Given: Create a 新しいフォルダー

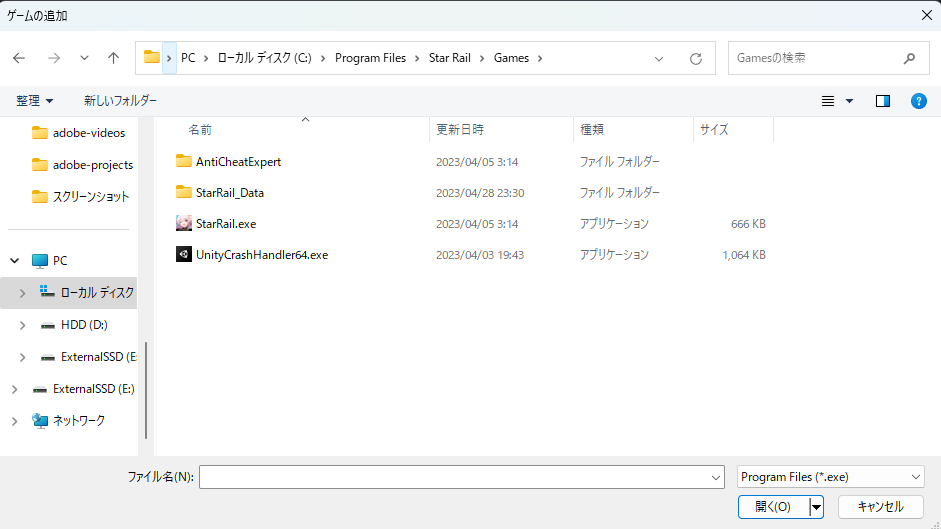Looking at the screenshot, I should [120, 101].
